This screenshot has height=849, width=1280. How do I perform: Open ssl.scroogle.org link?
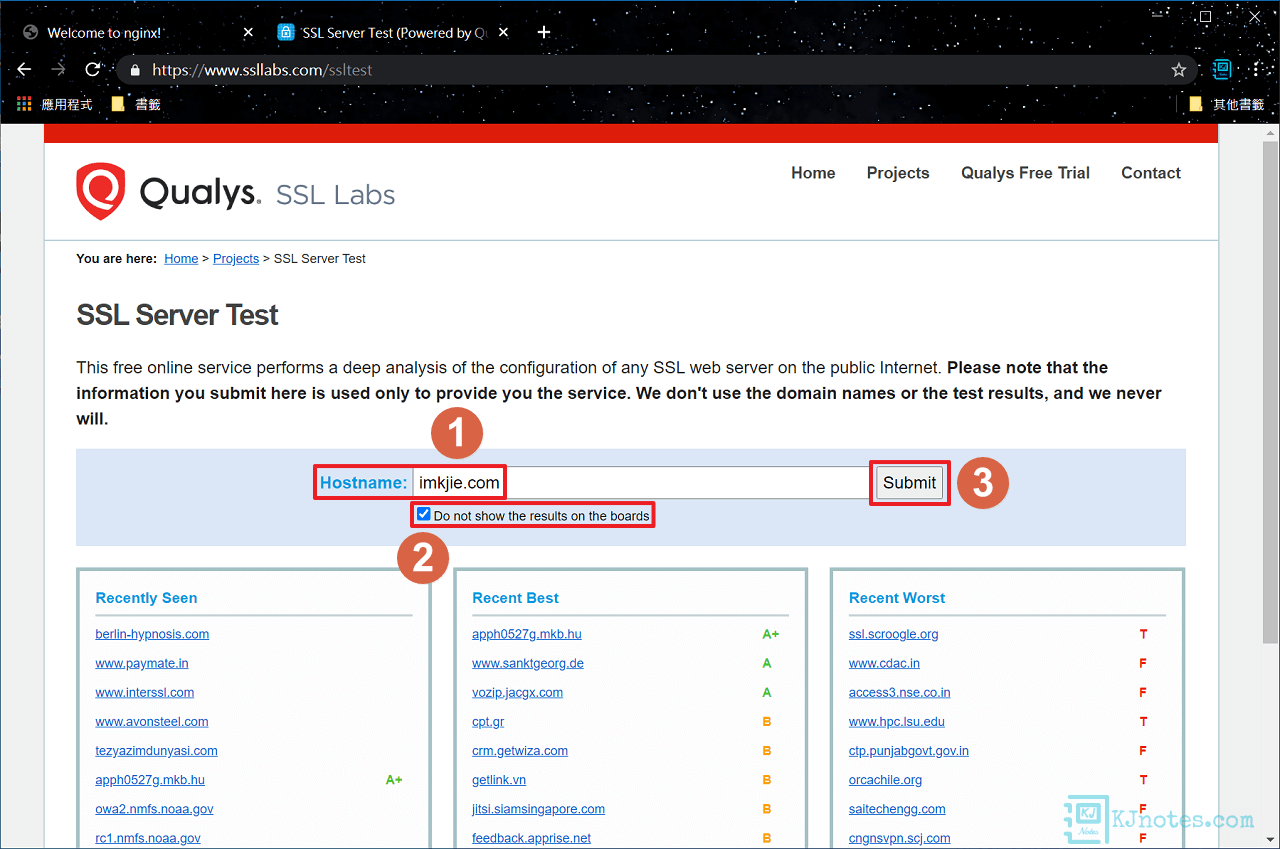click(893, 634)
